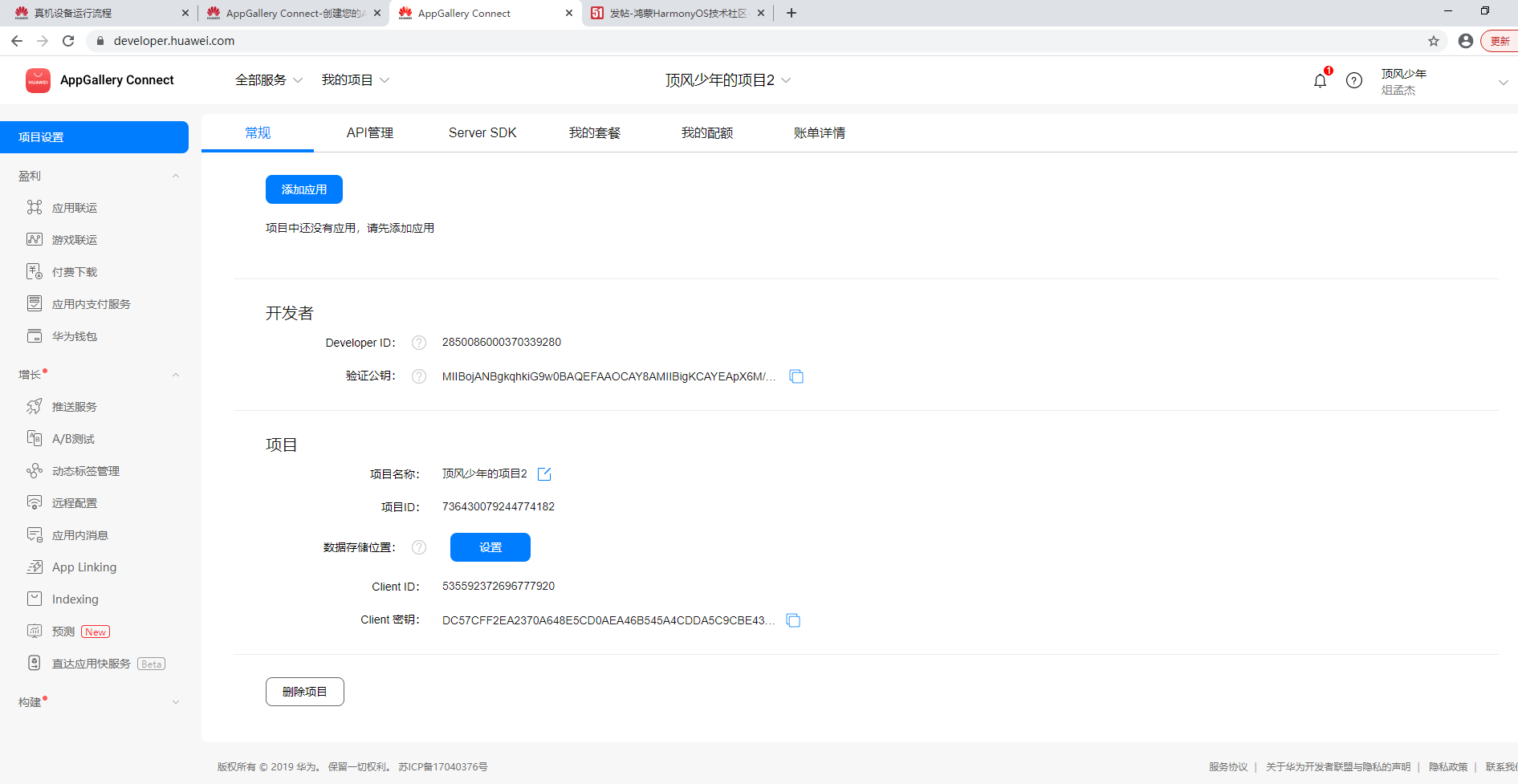
Task: Switch to the 常规 tab
Action: pos(258,133)
